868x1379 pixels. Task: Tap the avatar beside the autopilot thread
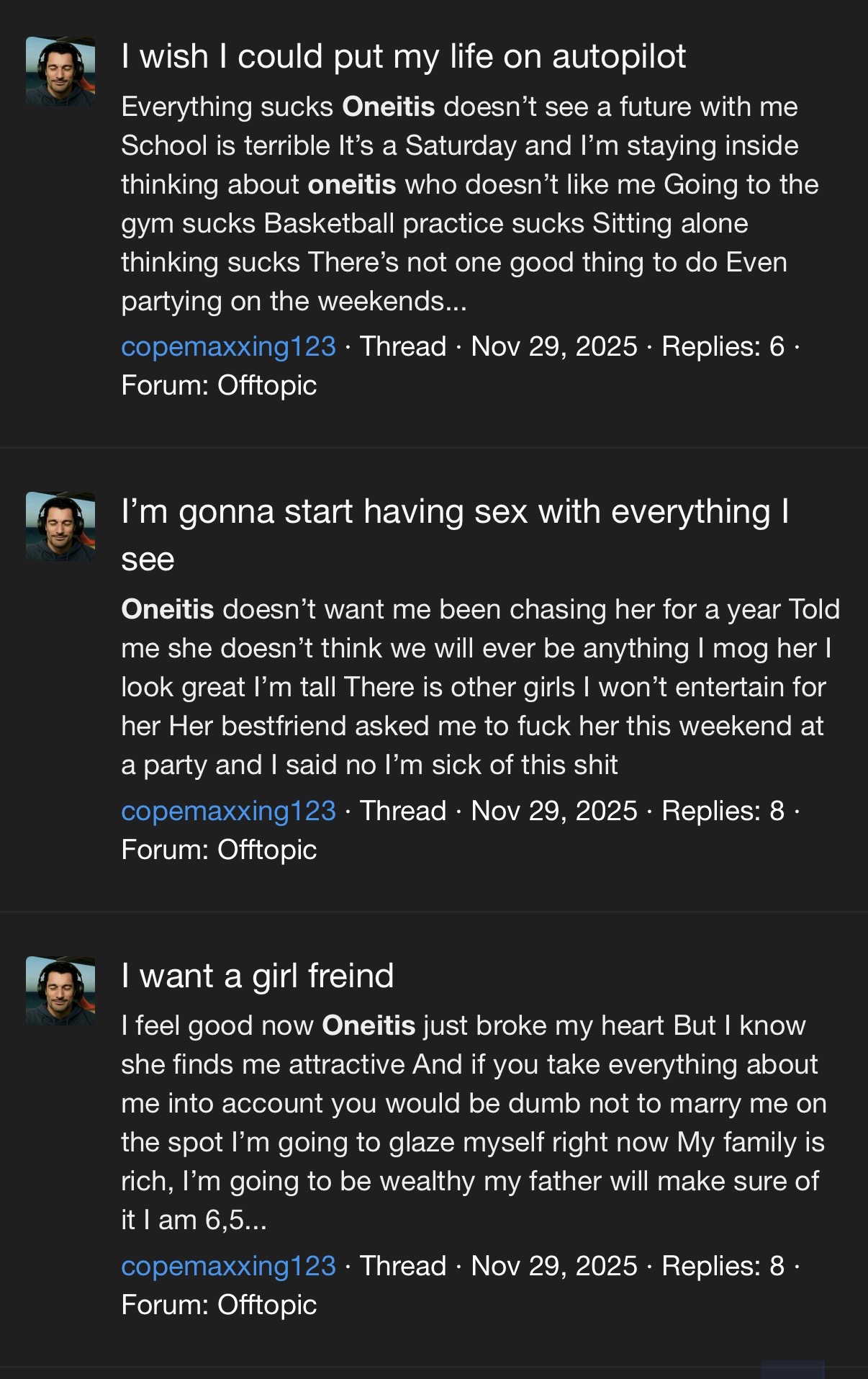(60, 71)
